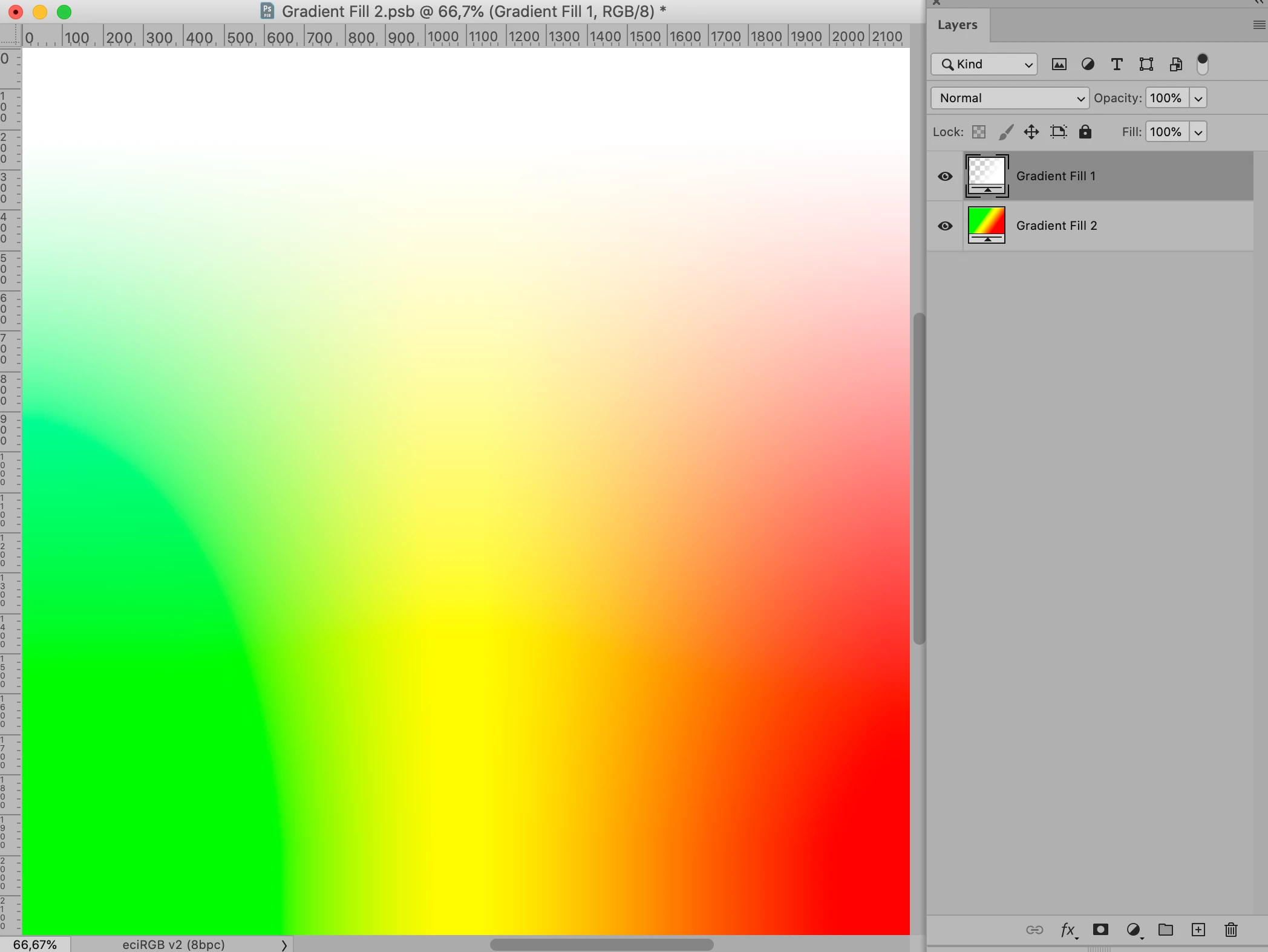The width and height of the screenshot is (1268, 952).
Task: Filter for type layers icon
Action: click(x=1117, y=64)
